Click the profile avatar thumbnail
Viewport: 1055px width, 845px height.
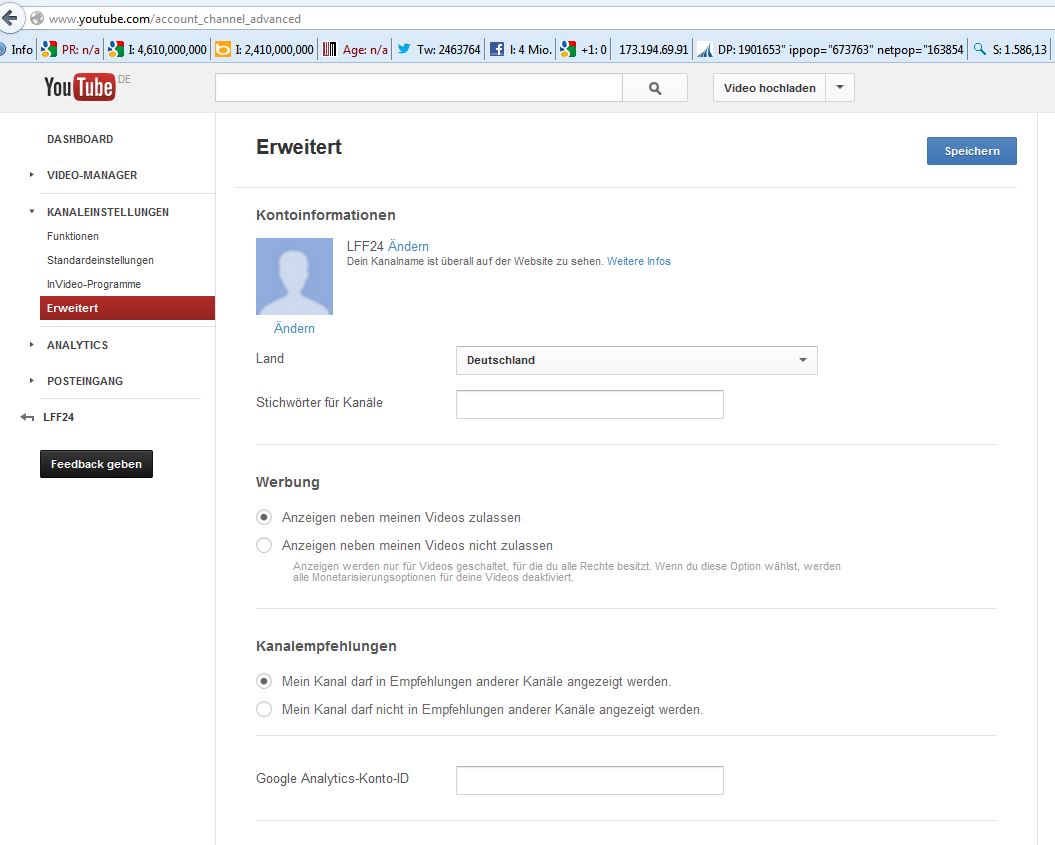coord(294,276)
